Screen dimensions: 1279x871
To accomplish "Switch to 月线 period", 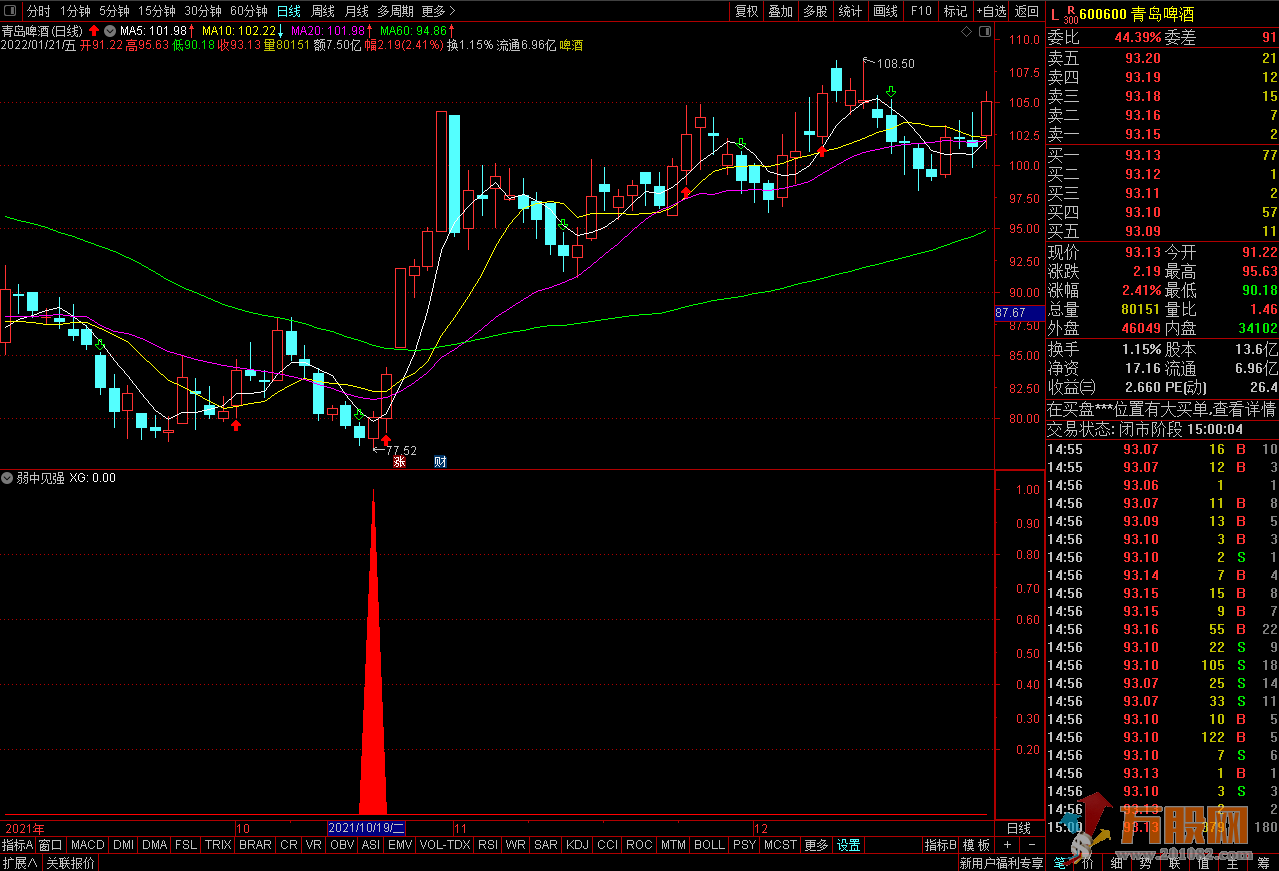I will 356,11.
